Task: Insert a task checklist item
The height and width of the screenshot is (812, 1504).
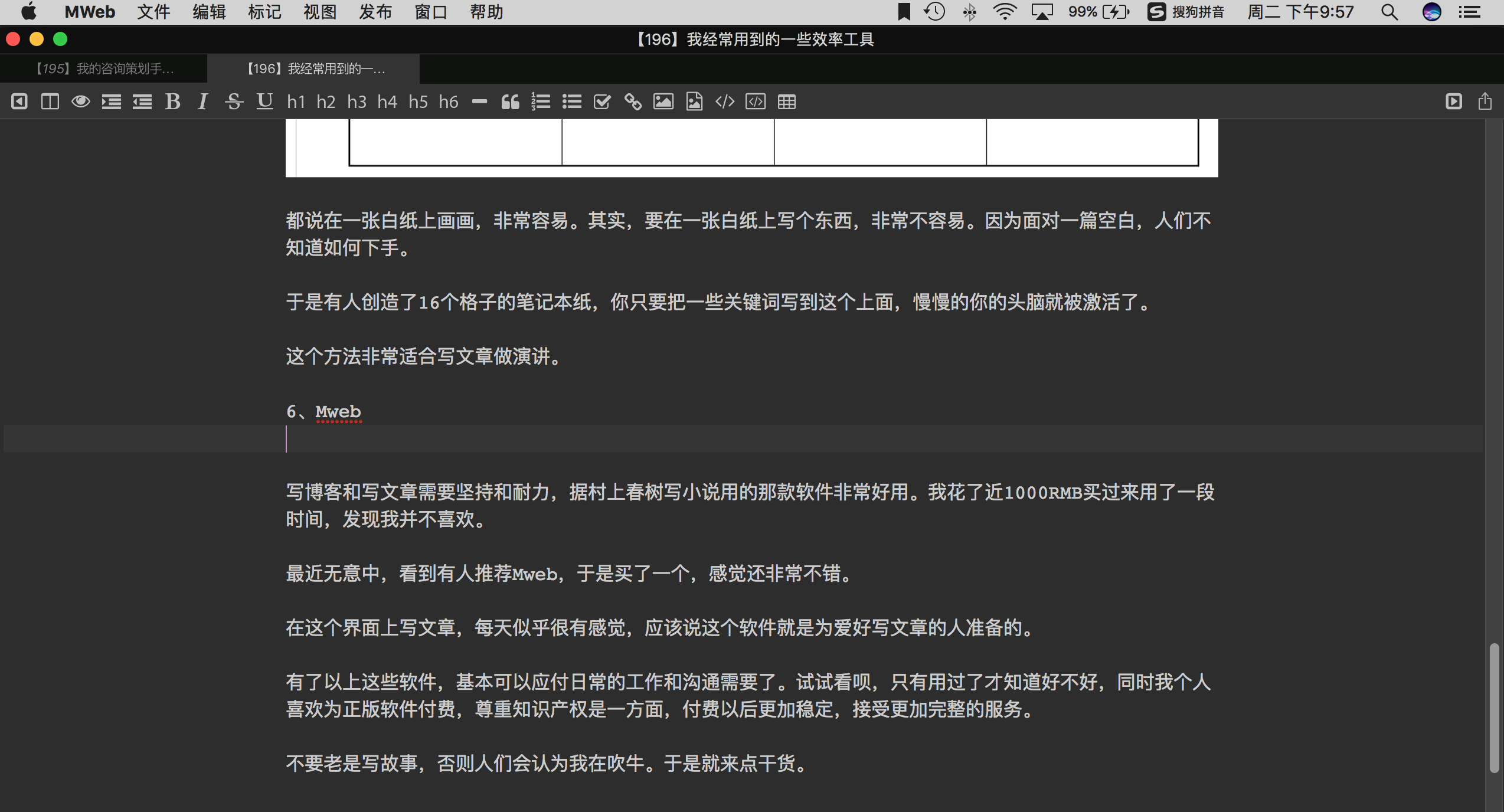Action: coord(601,102)
